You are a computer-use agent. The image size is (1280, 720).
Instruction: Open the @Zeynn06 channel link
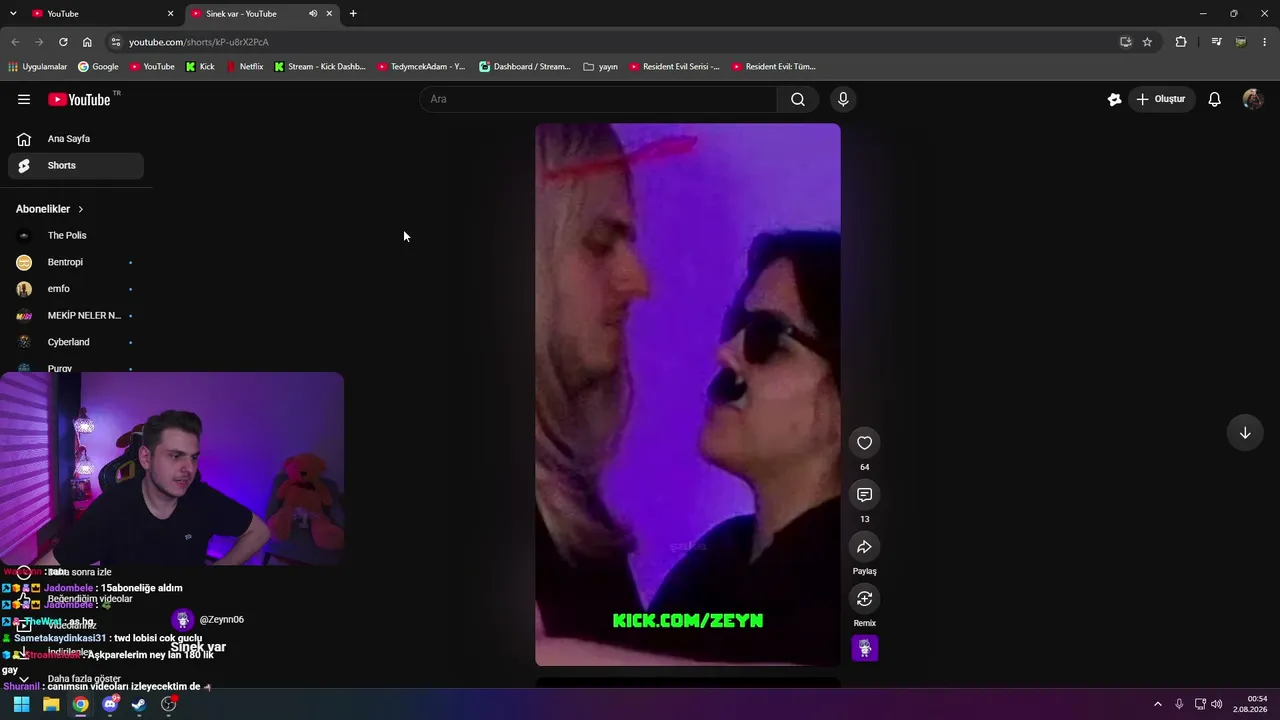[x=221, y=620]
